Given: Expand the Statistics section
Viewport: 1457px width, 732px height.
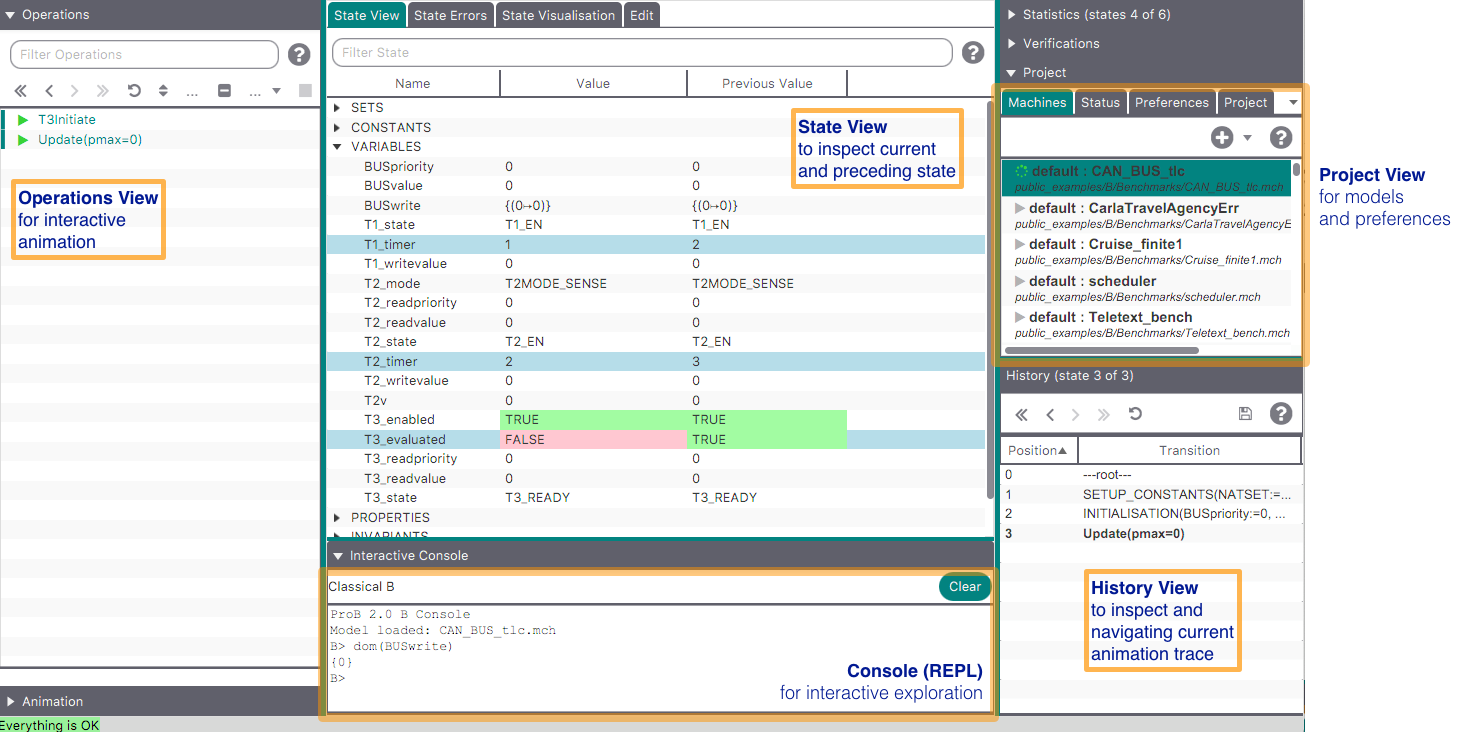Looking at the screenshot, I should 1012,15.
